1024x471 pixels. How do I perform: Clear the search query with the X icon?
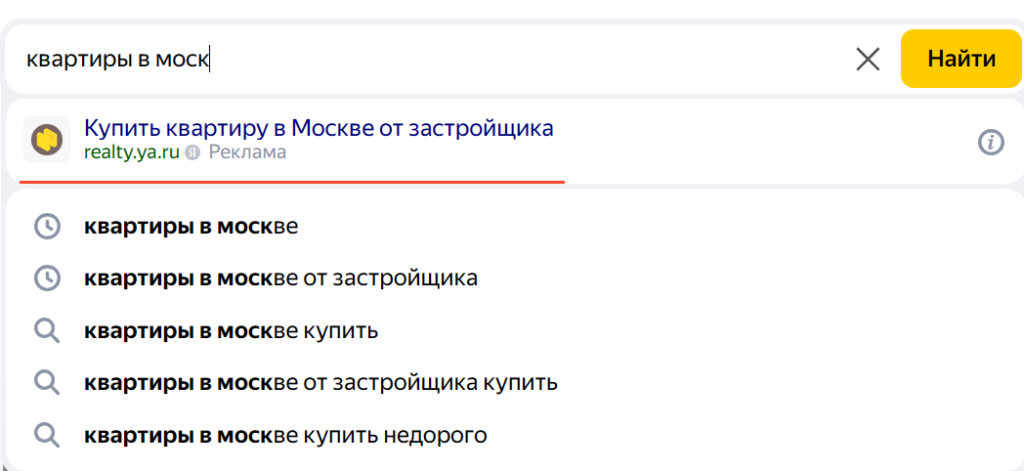(x=867, y=59)
